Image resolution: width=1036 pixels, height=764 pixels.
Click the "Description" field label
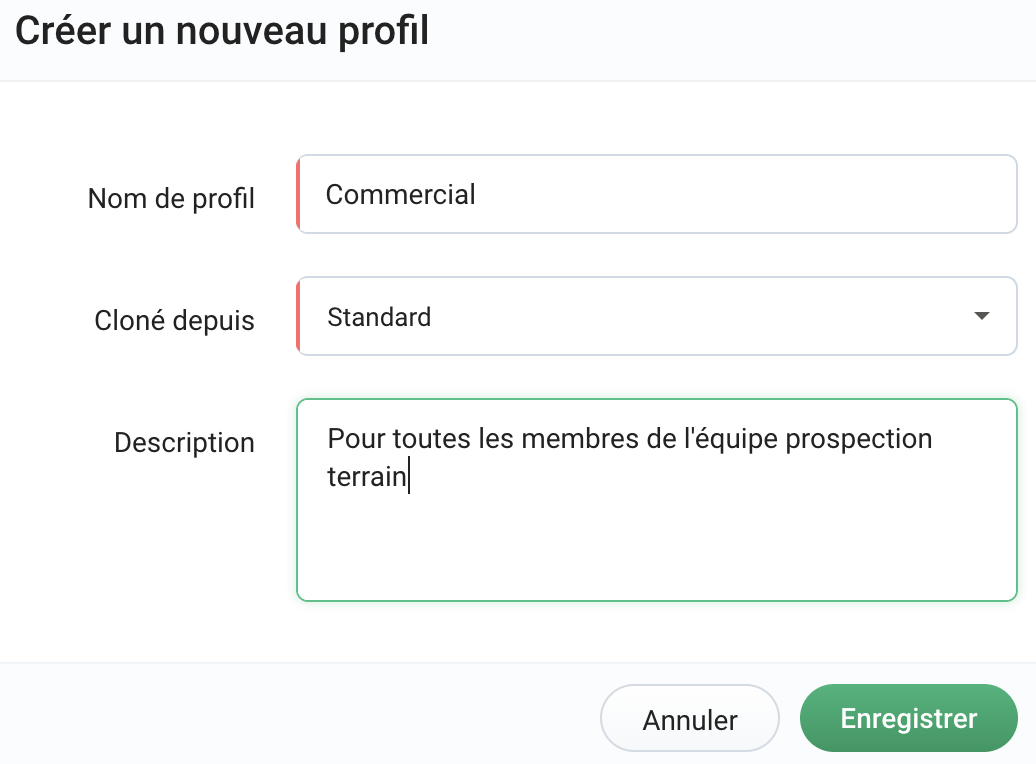click(x=184, y=442)
